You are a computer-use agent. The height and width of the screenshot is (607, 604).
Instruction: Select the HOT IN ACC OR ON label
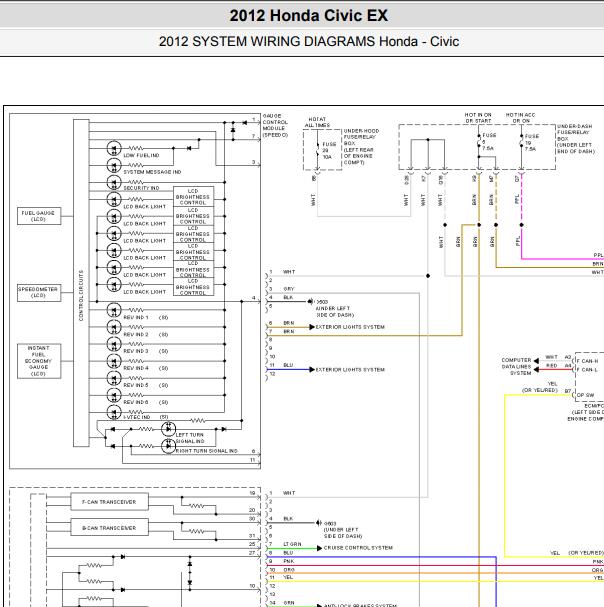(x=521, y=118)
